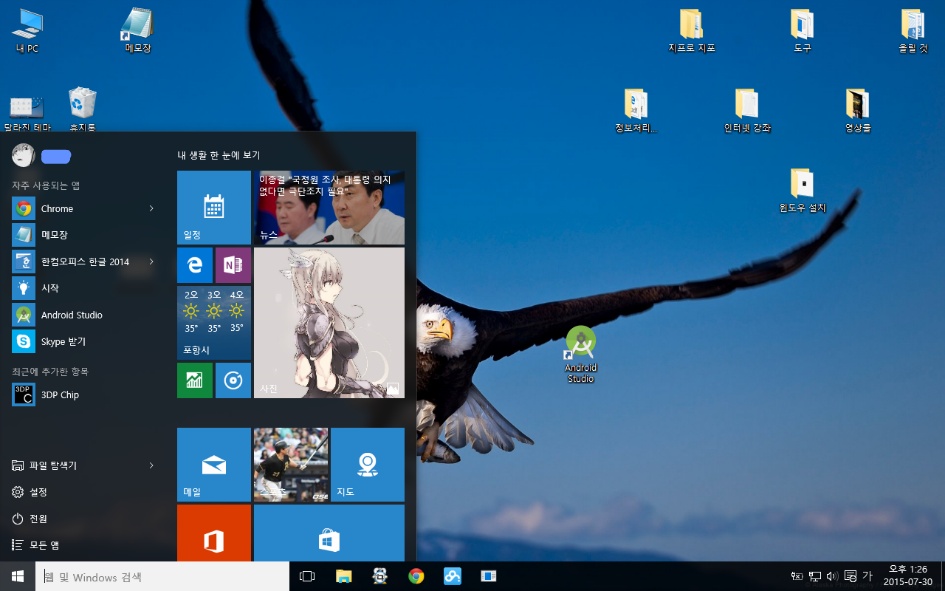Open the green Money chart tile
Screen dimensions: 945x591
point(194,380)
